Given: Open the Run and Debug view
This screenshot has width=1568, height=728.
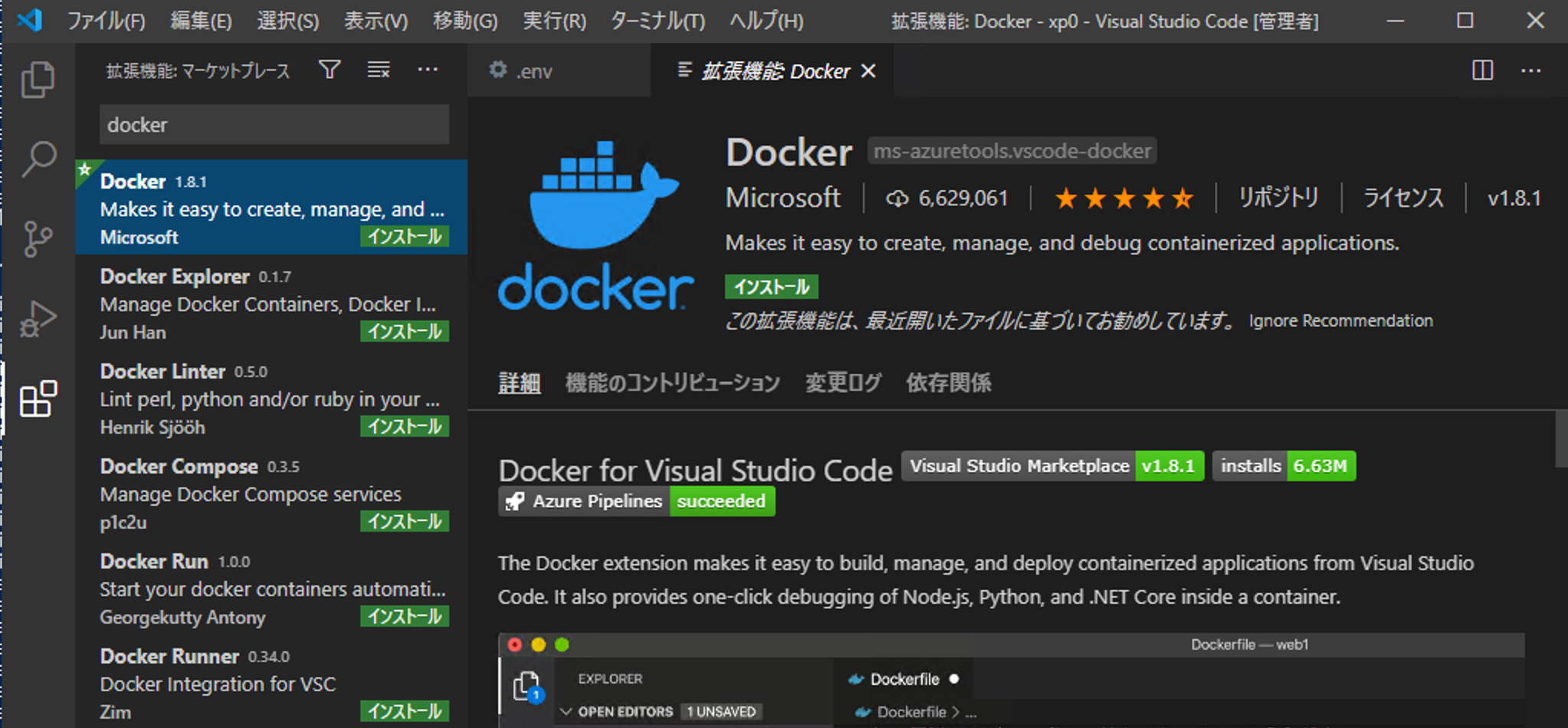Looking at the screenshot, I should tap(38, 318).
